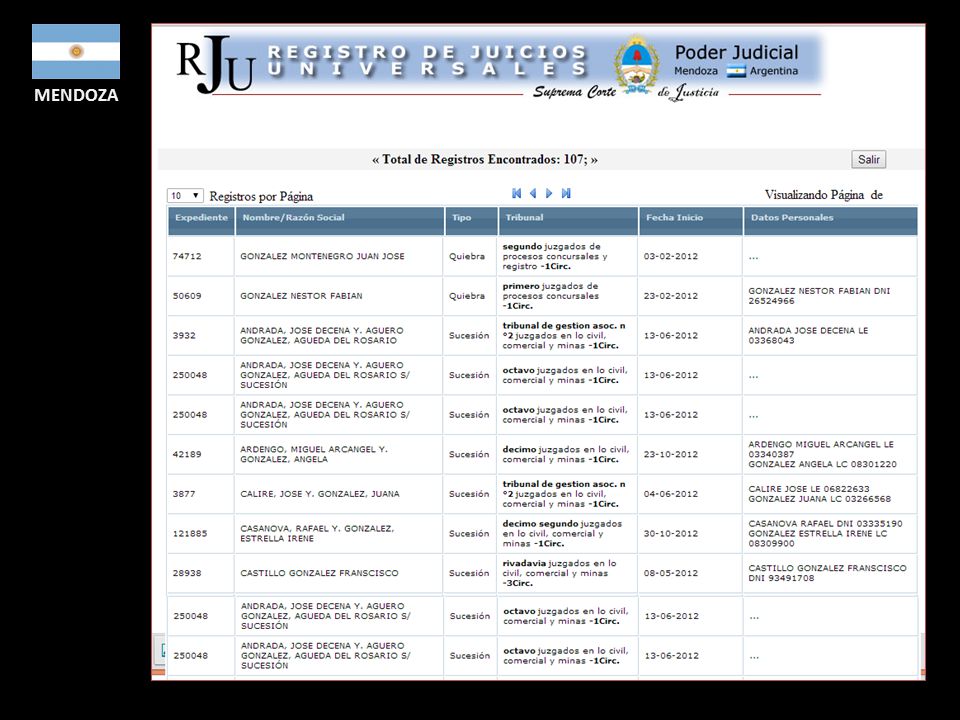Select expediente 74712 cell
The height and width of the screenshot is (720, 960).
pyautogui.click(x=201, y=257)
